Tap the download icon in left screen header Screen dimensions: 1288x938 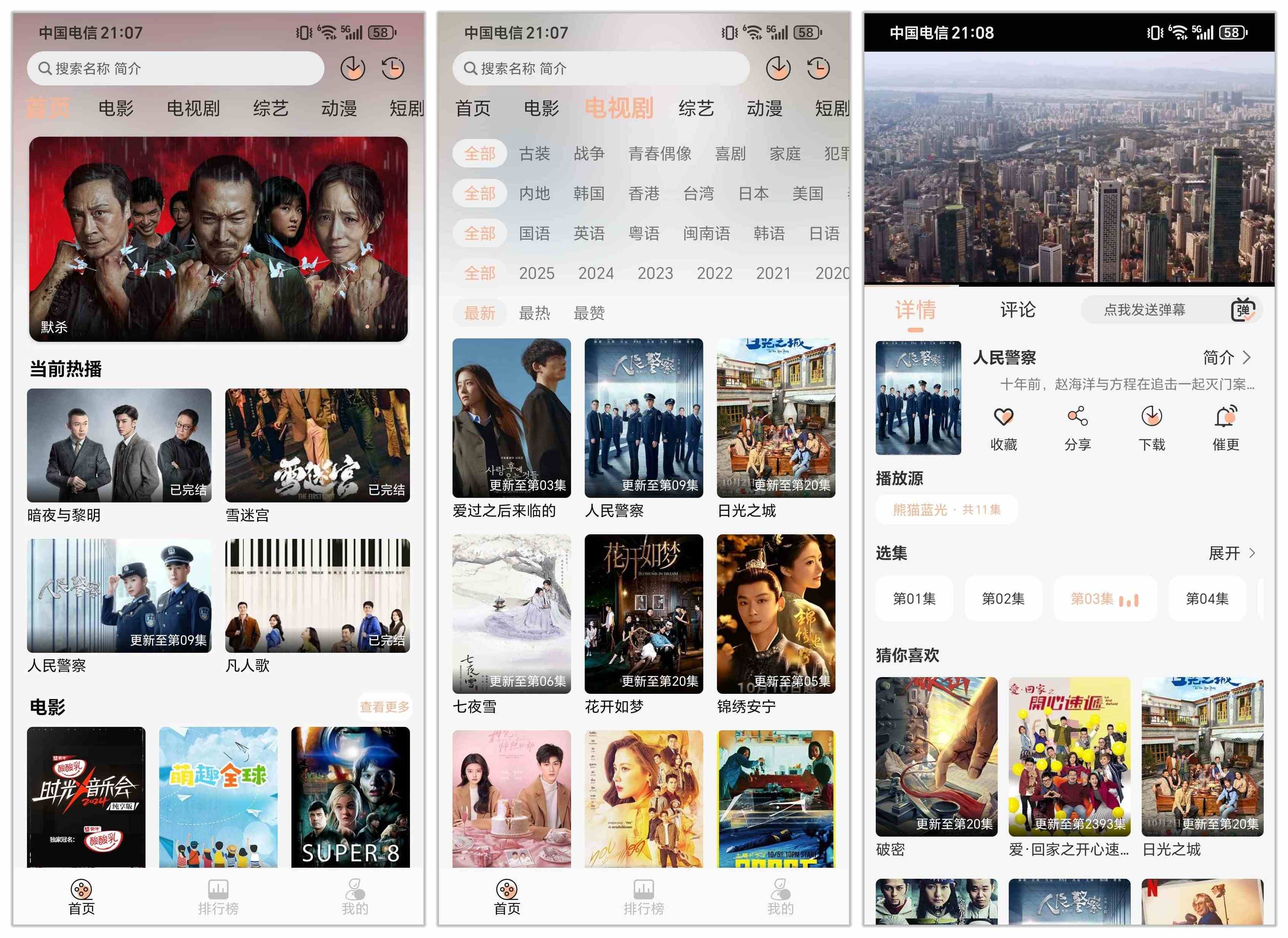click(352, 69)
